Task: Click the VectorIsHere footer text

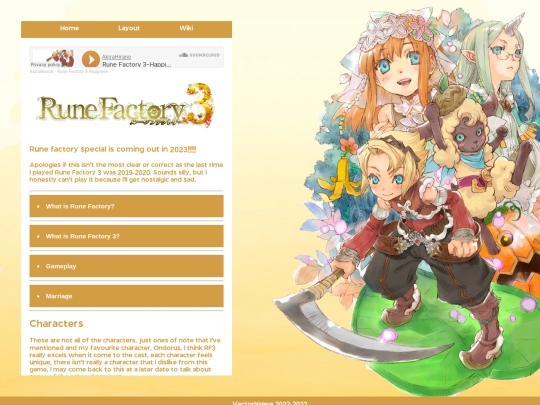Action: click(270, 403)
